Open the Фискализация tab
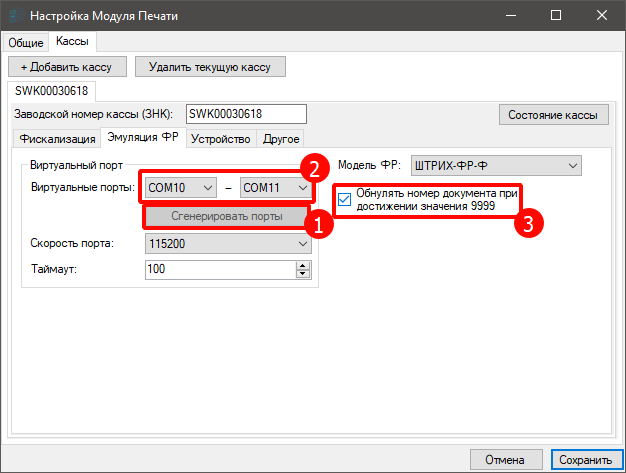The image size is (626, 473). click(57, 138)
